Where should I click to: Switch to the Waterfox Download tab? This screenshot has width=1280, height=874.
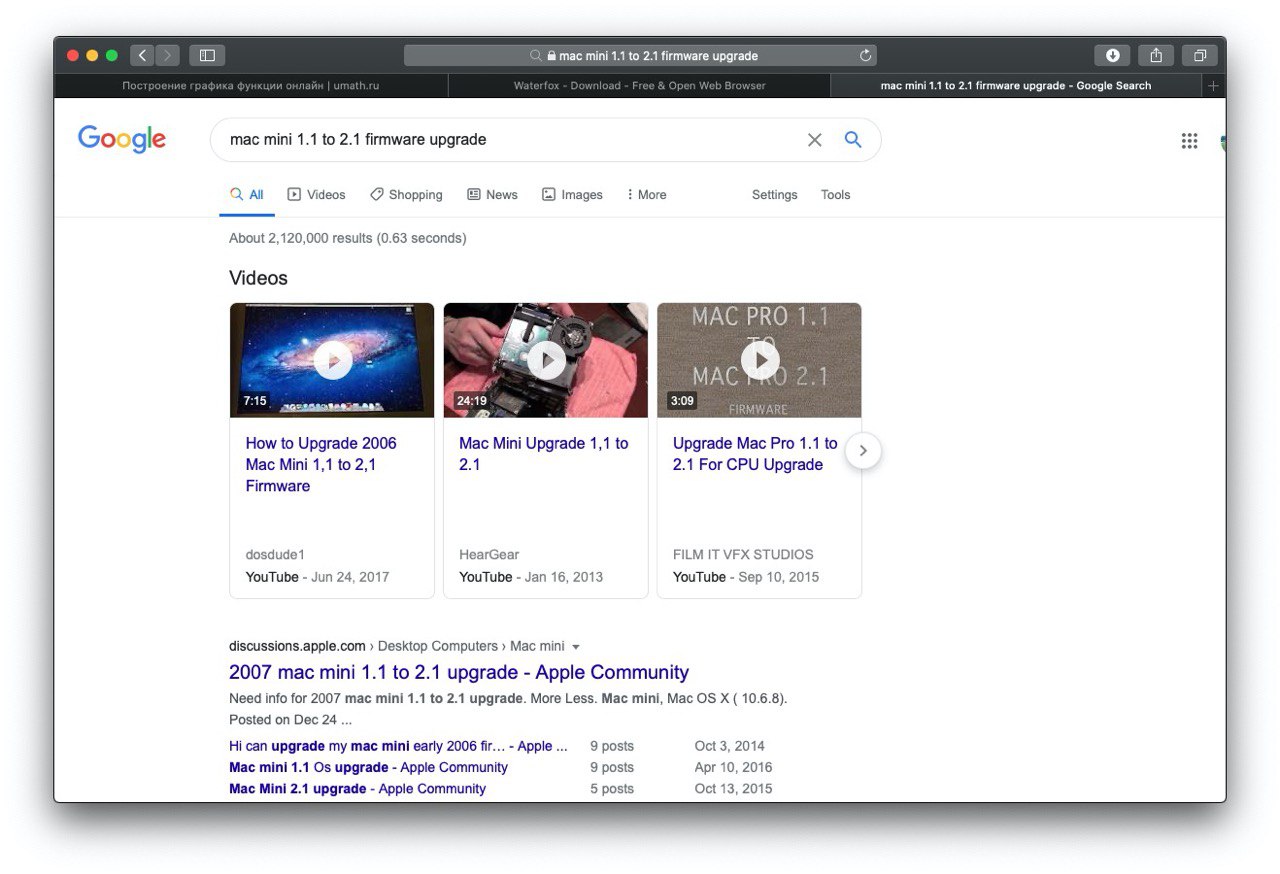point(640,86)
